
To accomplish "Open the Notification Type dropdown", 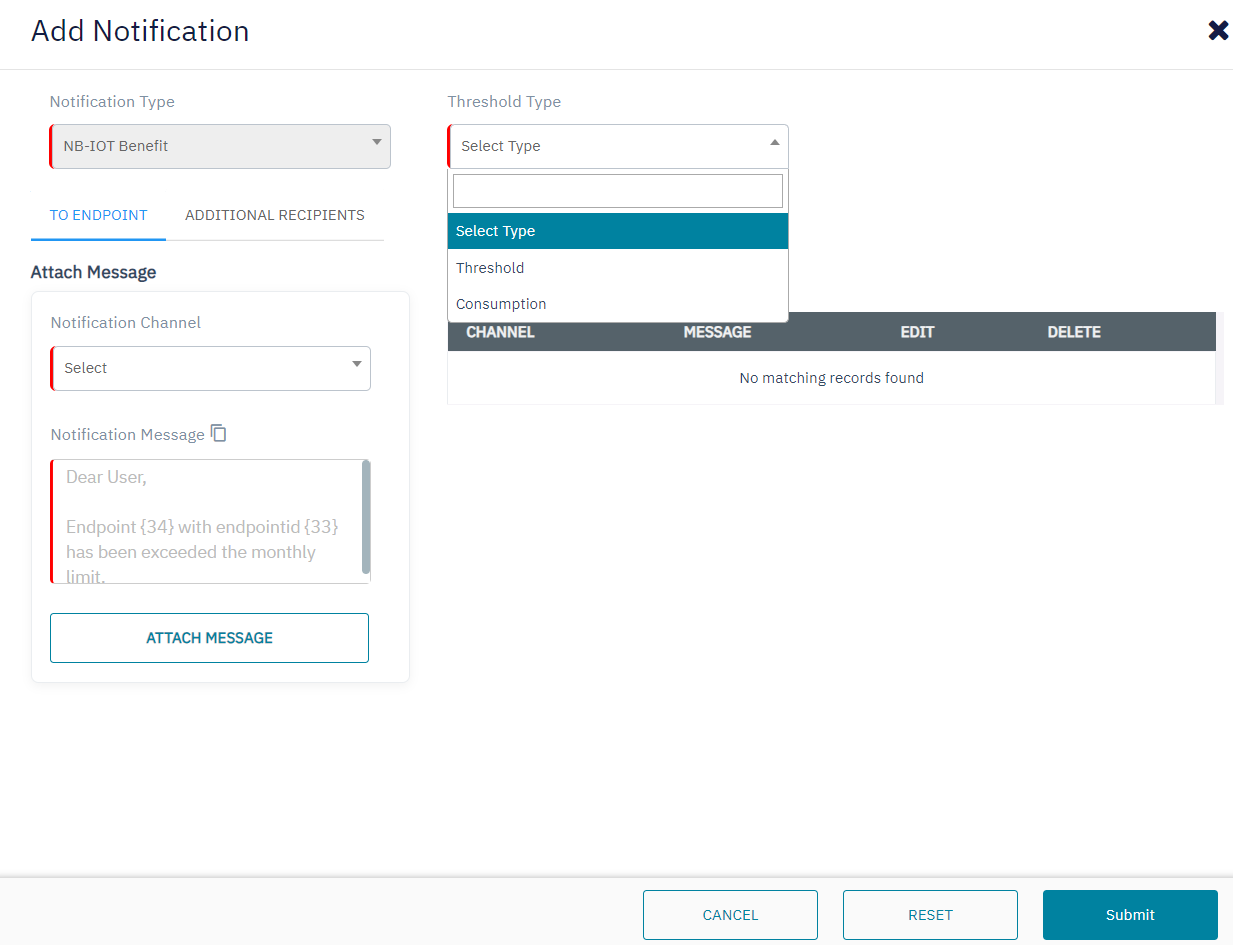I will [x=220, y=146].
